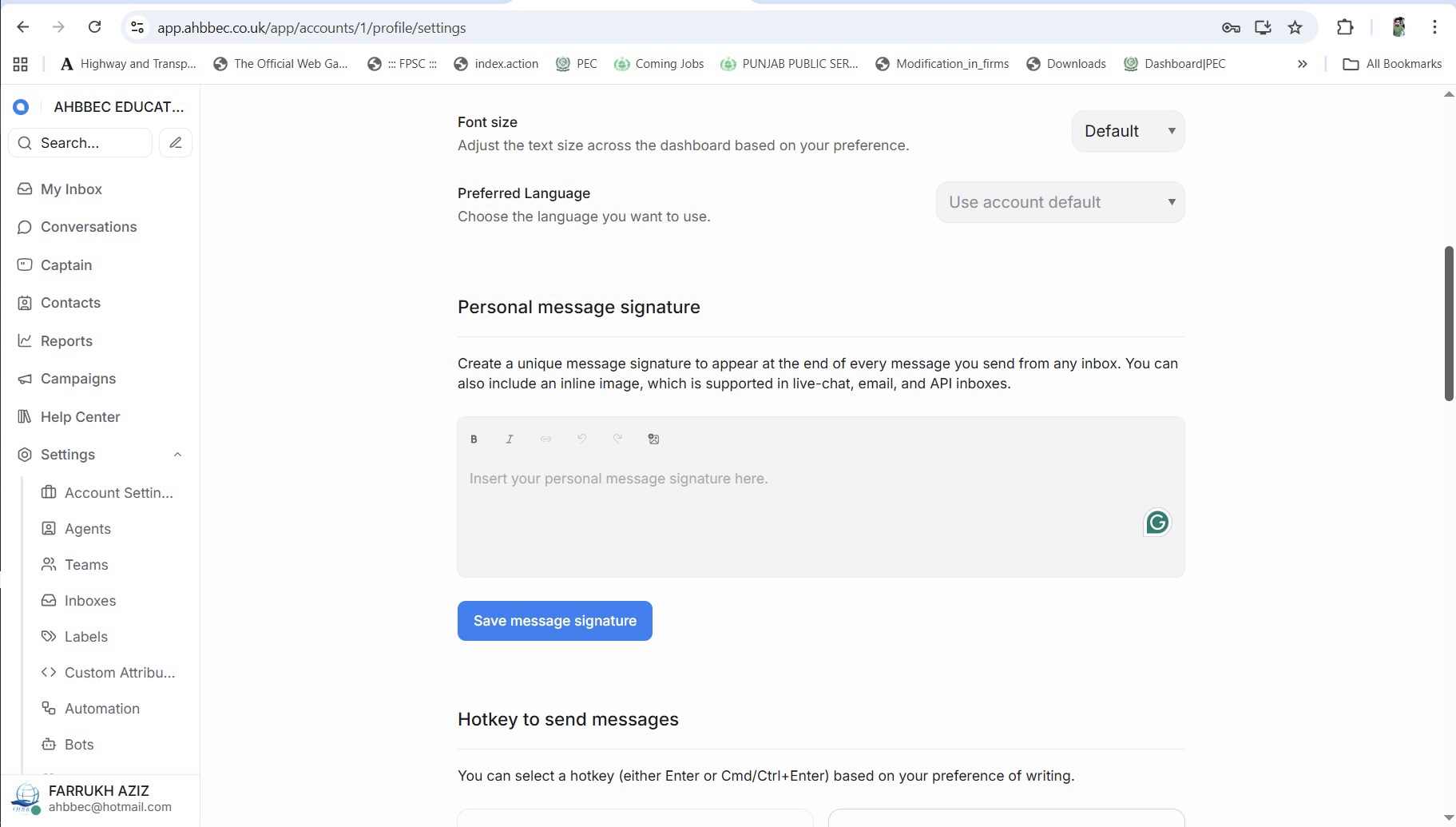The width and height of the screenshot is (1456, 827).
Task: Show more bookmarks with the chevron
Action: pyautogui.click(x=1302, y=64)
